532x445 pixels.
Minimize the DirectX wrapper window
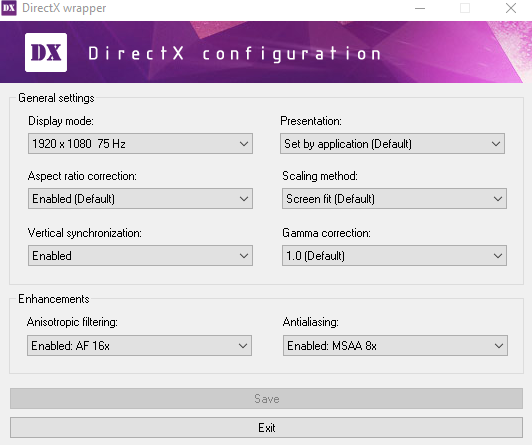point(420,8)
